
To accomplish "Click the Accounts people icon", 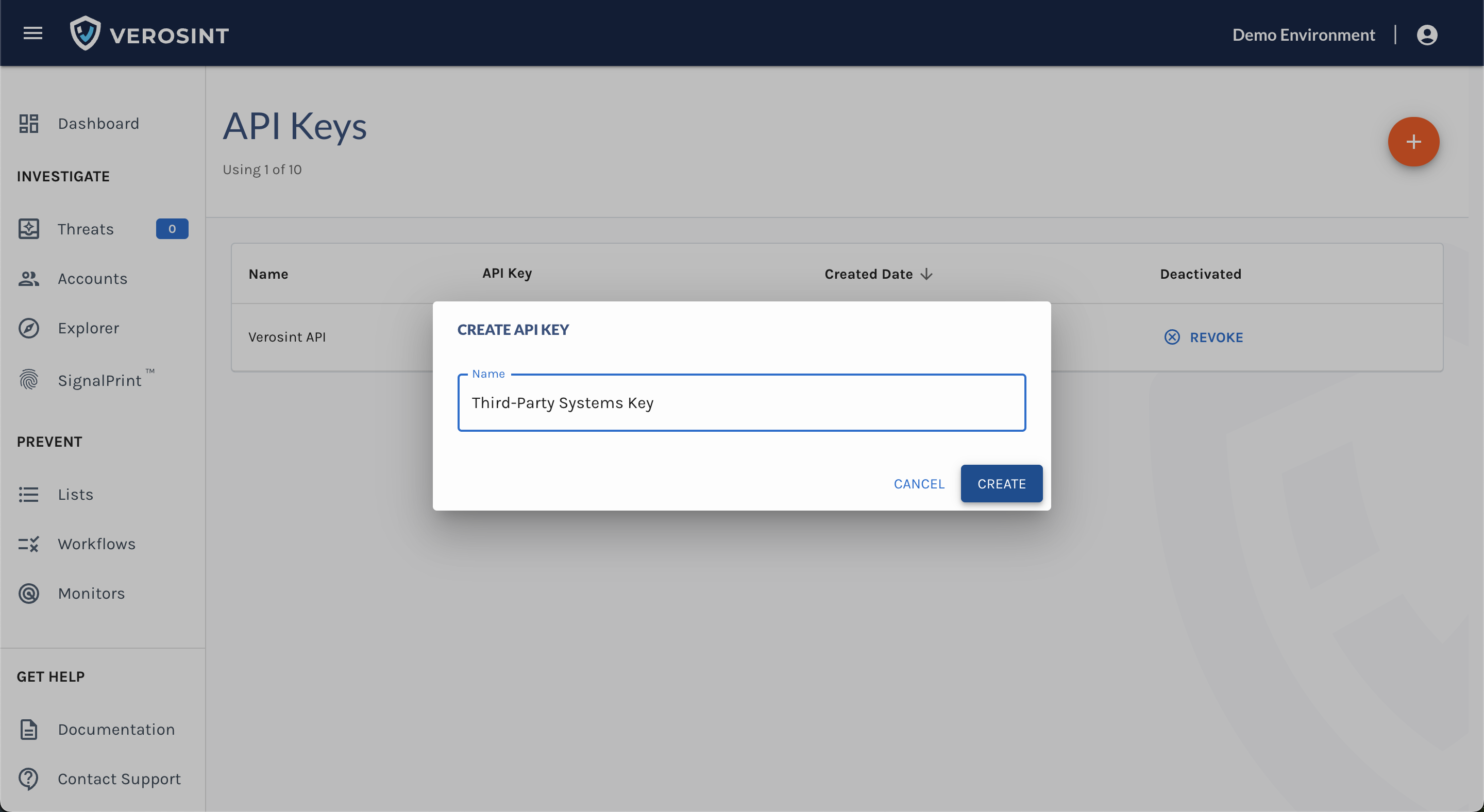I will tap(29, 279).
